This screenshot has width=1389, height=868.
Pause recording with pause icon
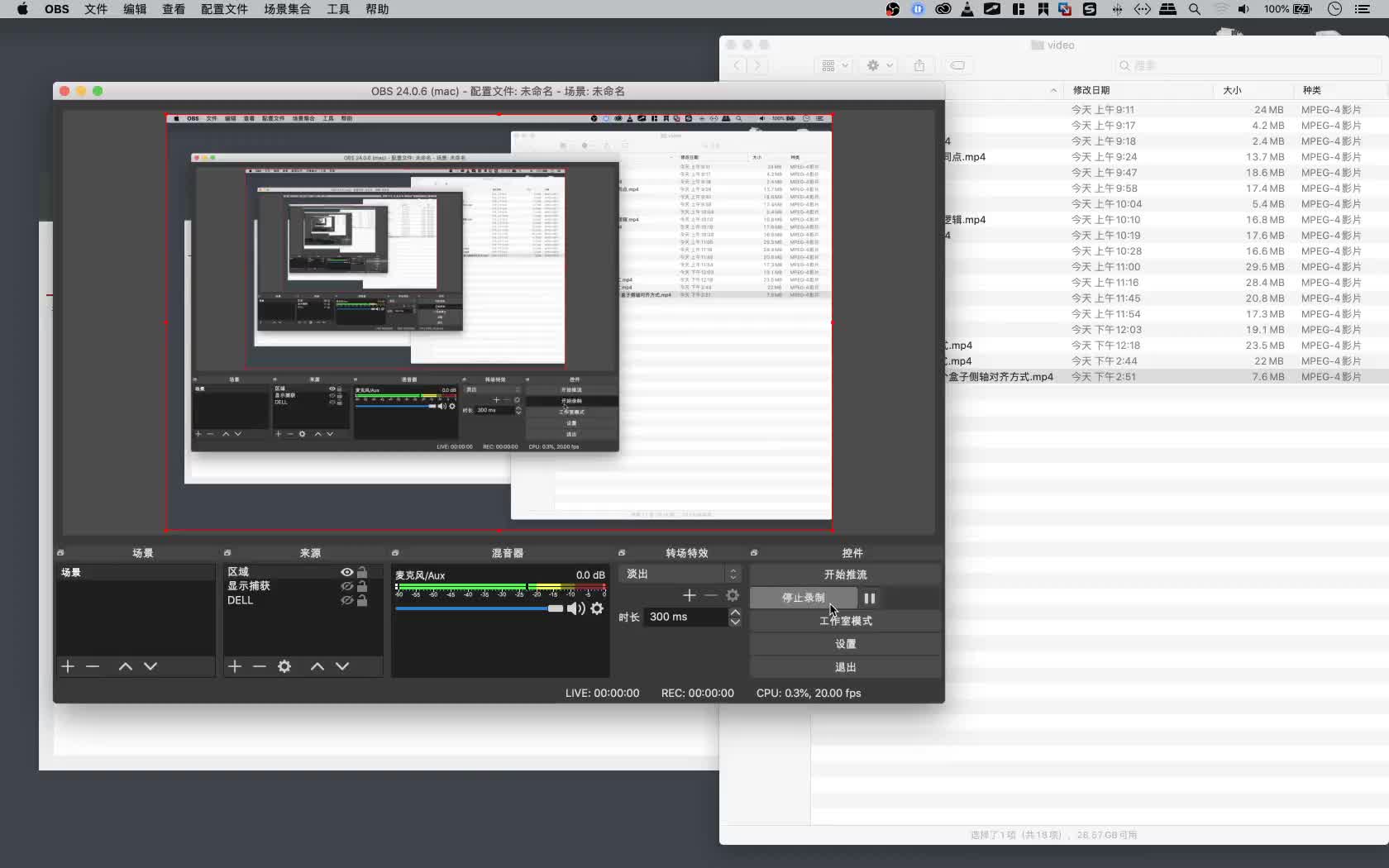click(870, 598)
